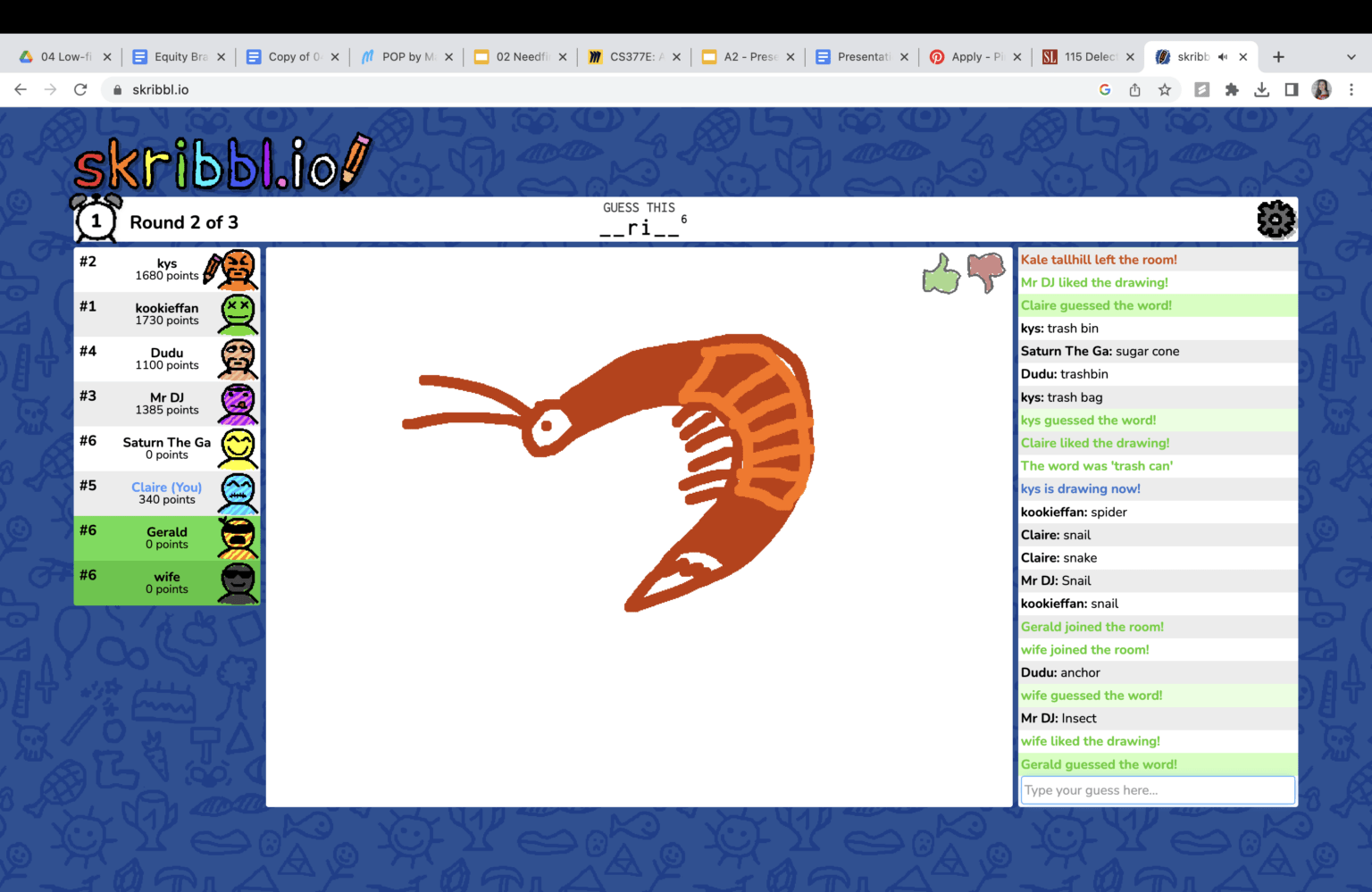
Task: Close the skribbl tab
Action: point(1242,56)
